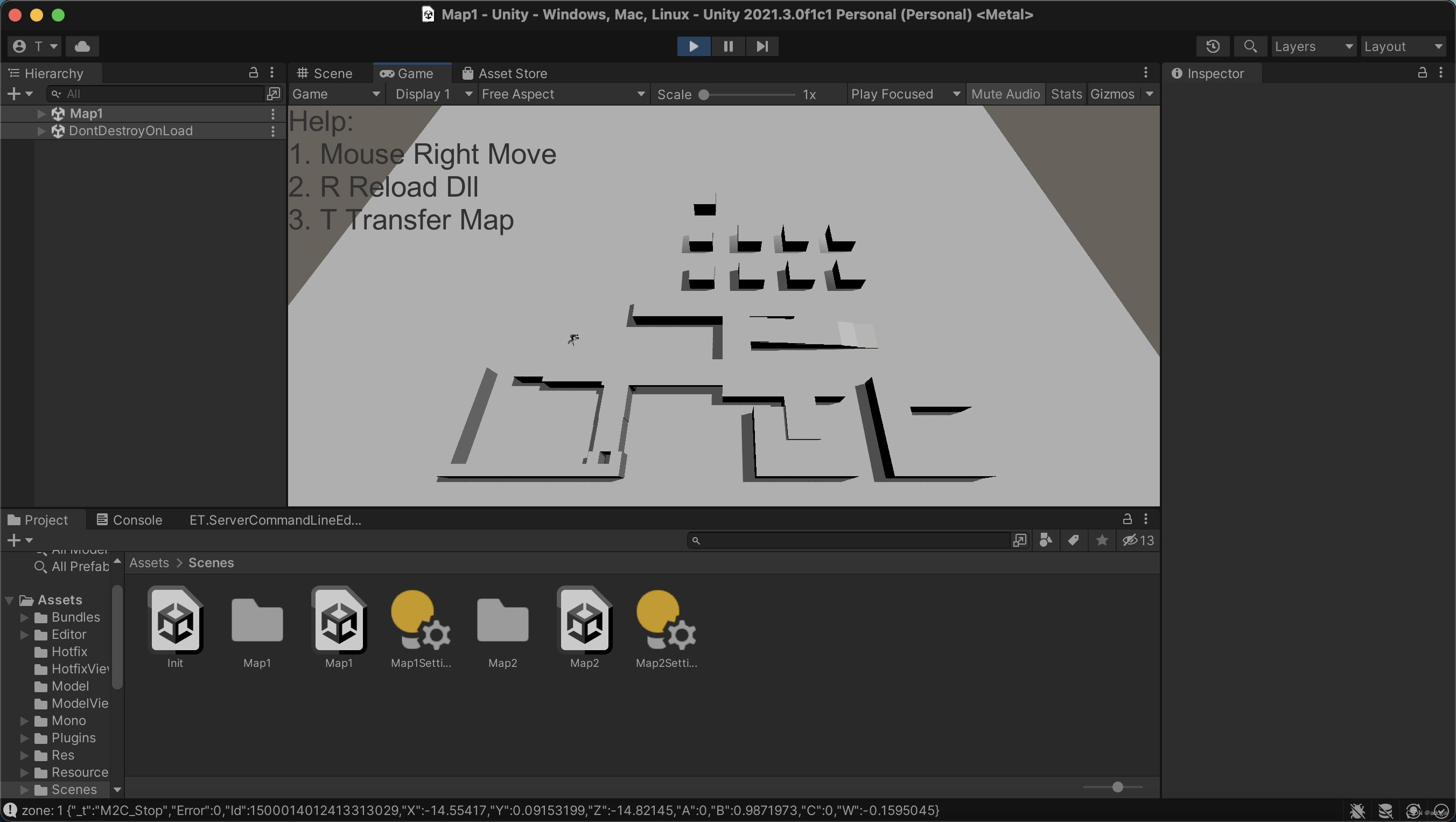The image size is (1456, 822).
Task: Show favorite assets with the star filter
Action: 1102,540
